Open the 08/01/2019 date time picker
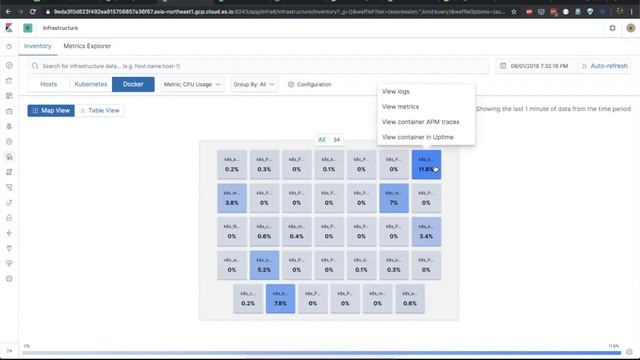640x360 pixels. tap(539, 66)
